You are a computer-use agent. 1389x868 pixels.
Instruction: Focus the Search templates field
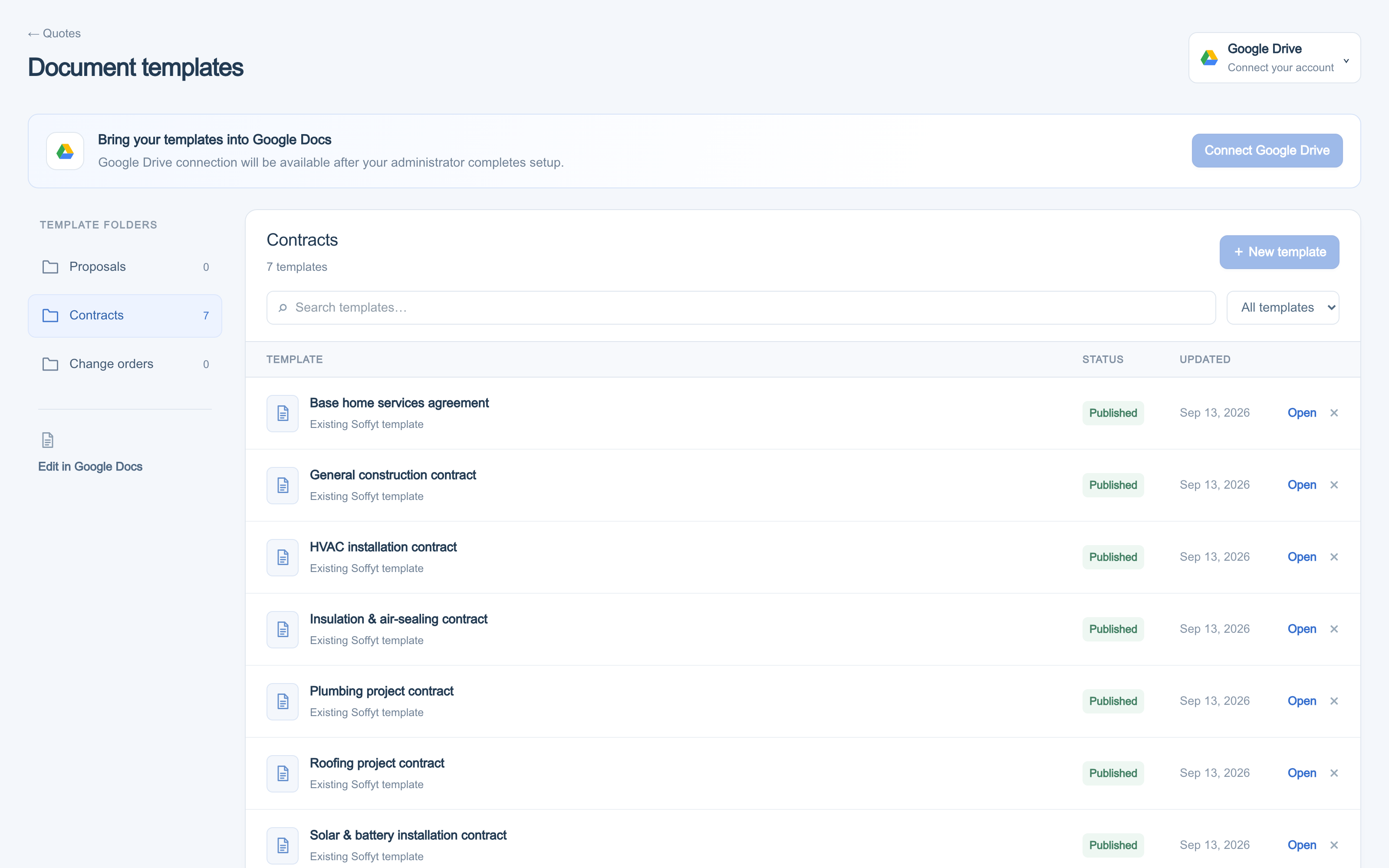coord(741,308)
